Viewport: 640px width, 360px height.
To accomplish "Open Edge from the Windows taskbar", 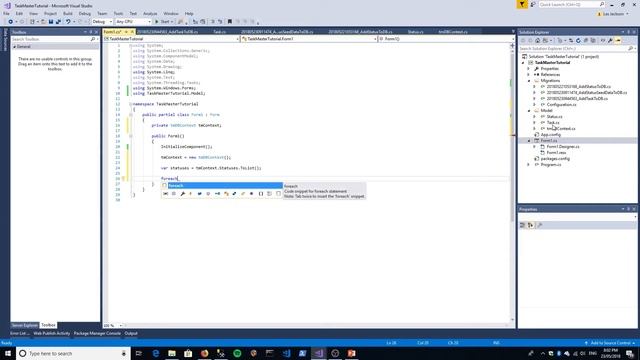I will (x=156, y=353).
